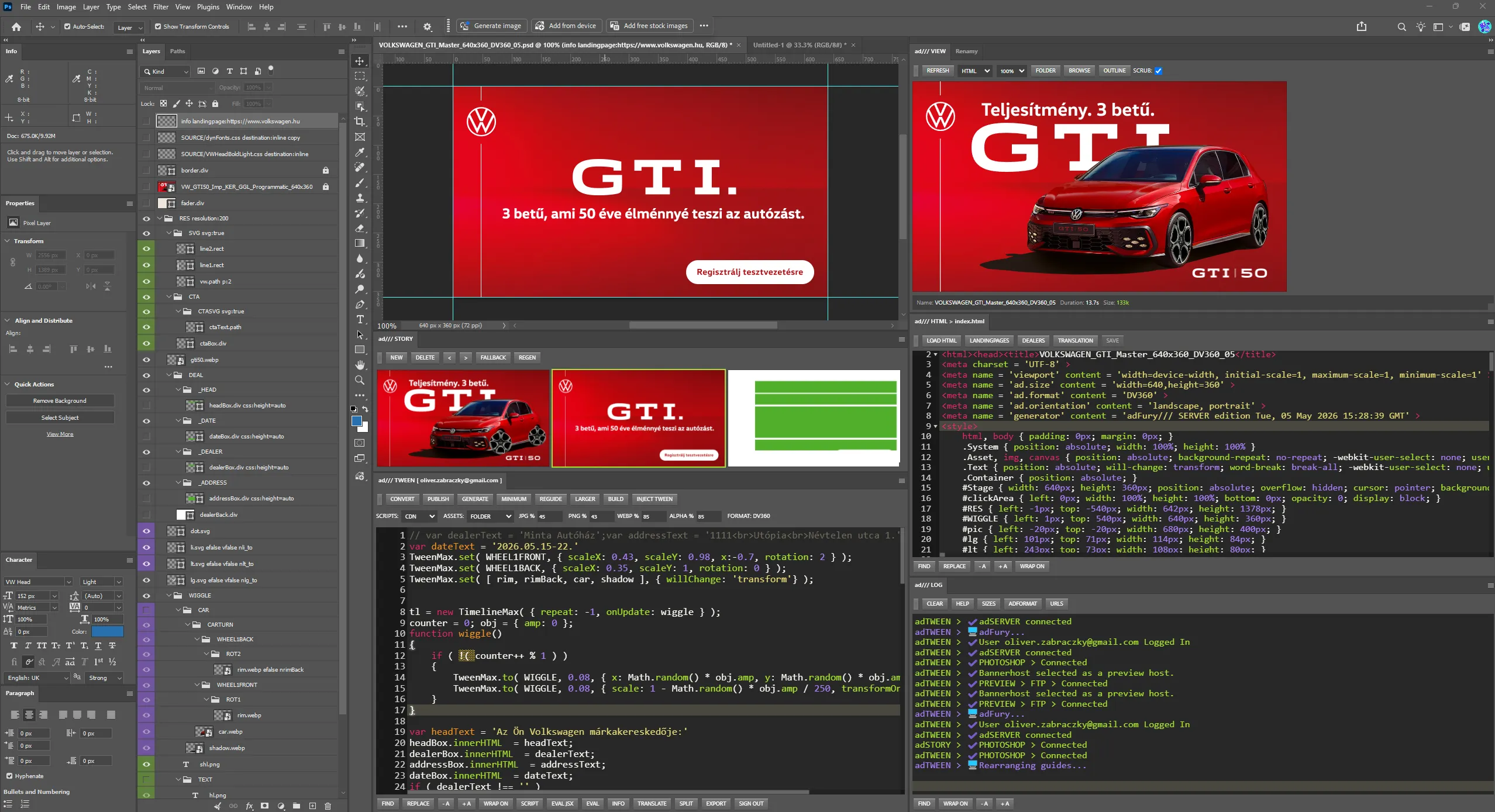Open the Home screen icon
The width and height of the screenshot is (1495, 812).
(16, 26)
